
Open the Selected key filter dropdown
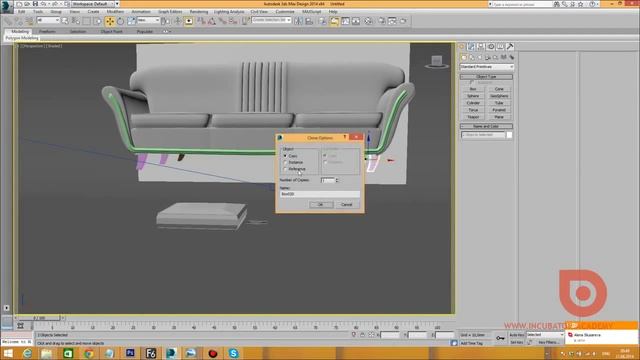pyautogui.click(x=545, y=335)
